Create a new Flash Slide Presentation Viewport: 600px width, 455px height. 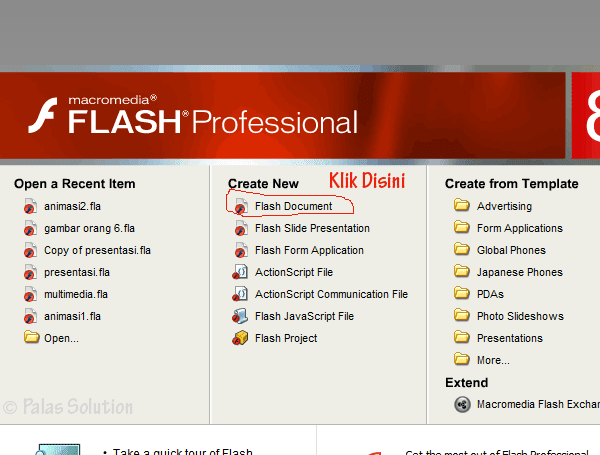click(x=312, y=228)
